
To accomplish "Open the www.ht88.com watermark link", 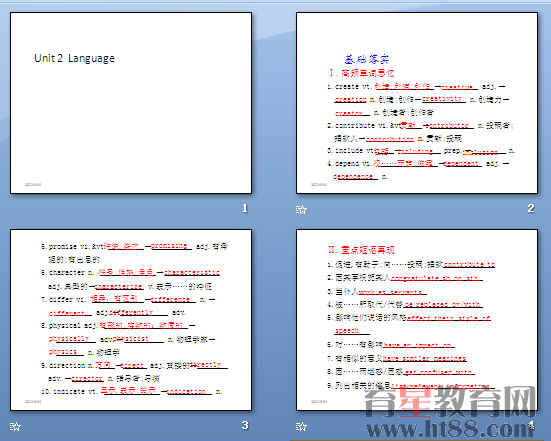I will [x=450, y=429].
